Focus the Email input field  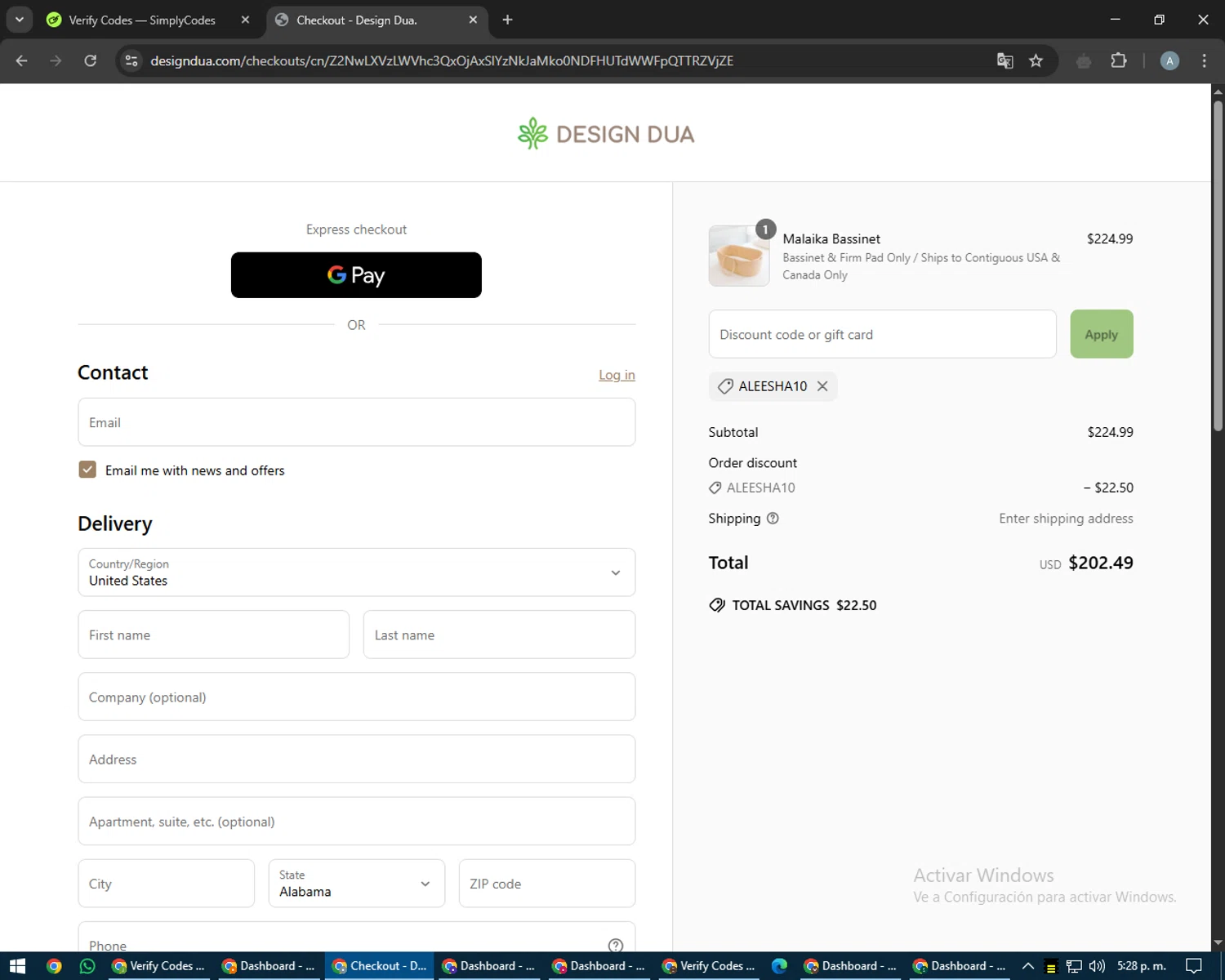(x=357, y=422)
